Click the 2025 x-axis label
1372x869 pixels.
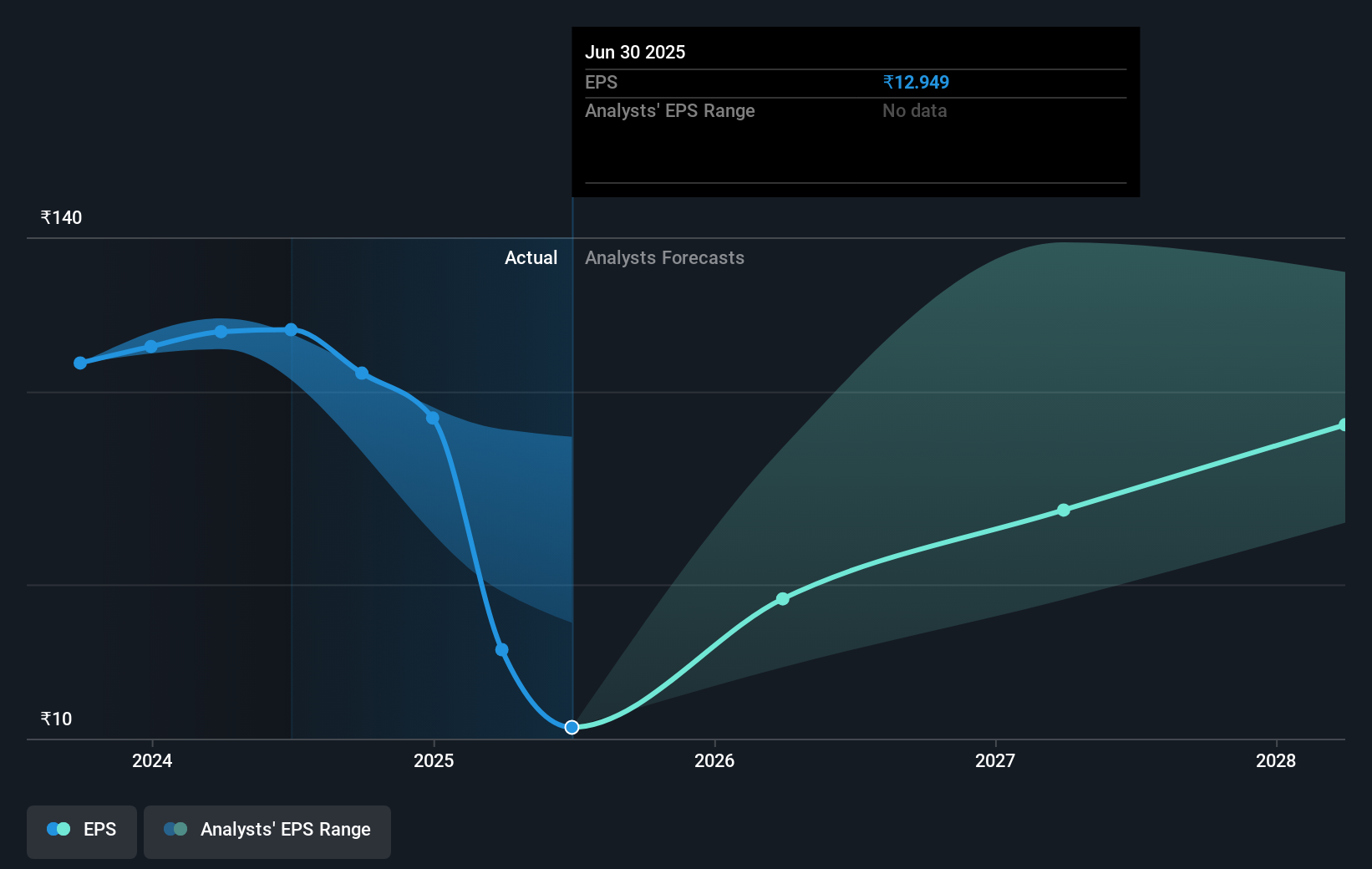pos(434,760)
